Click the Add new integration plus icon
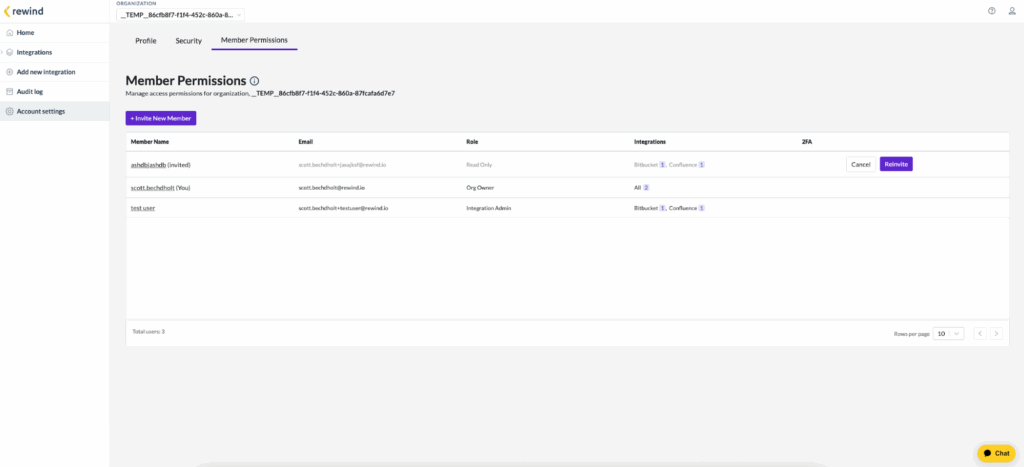The width and height of the screenshot is (1024, 467). click(x=9, y=72)
